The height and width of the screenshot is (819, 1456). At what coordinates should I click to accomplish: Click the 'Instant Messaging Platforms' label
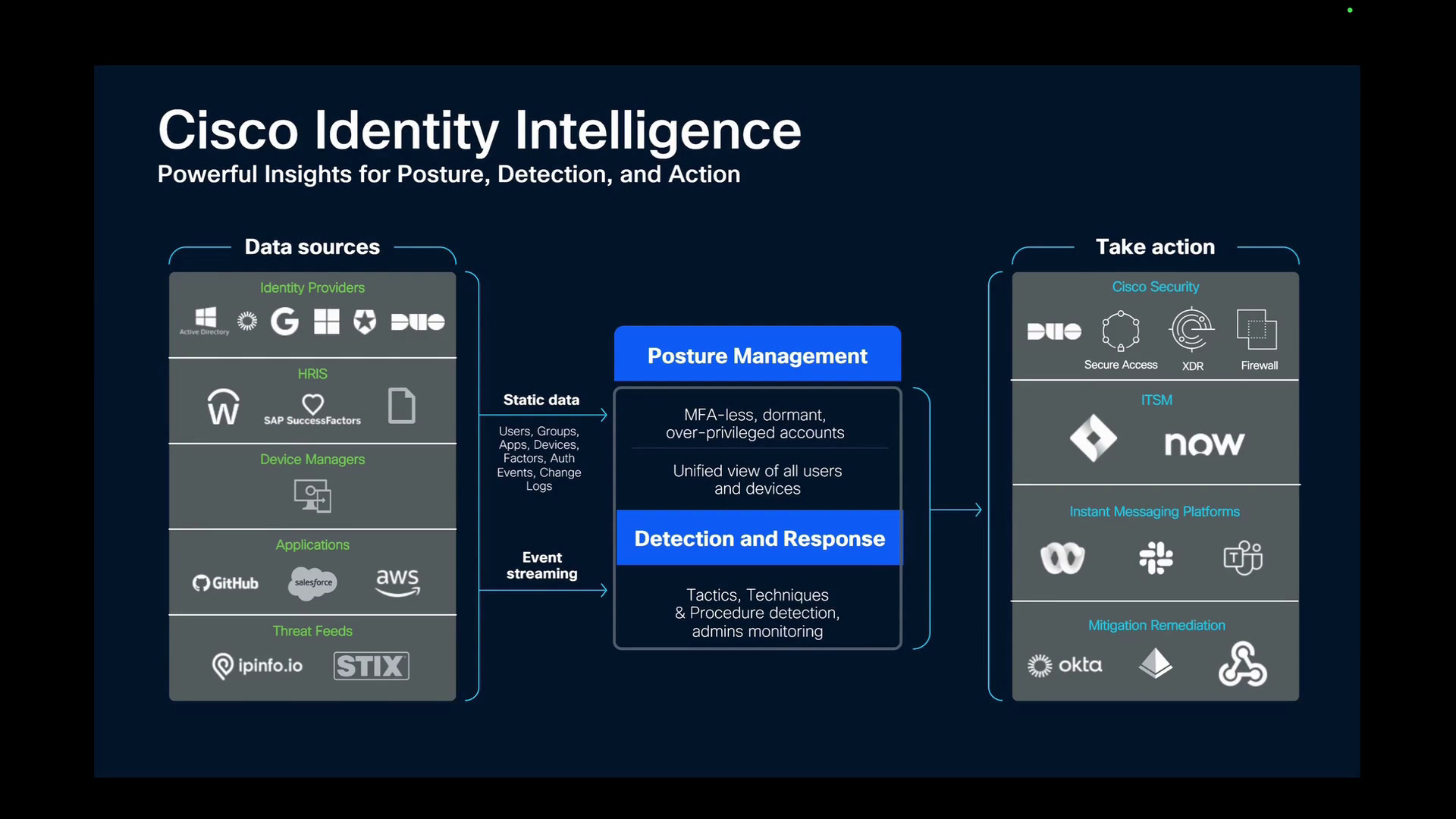pos(1155,512)
